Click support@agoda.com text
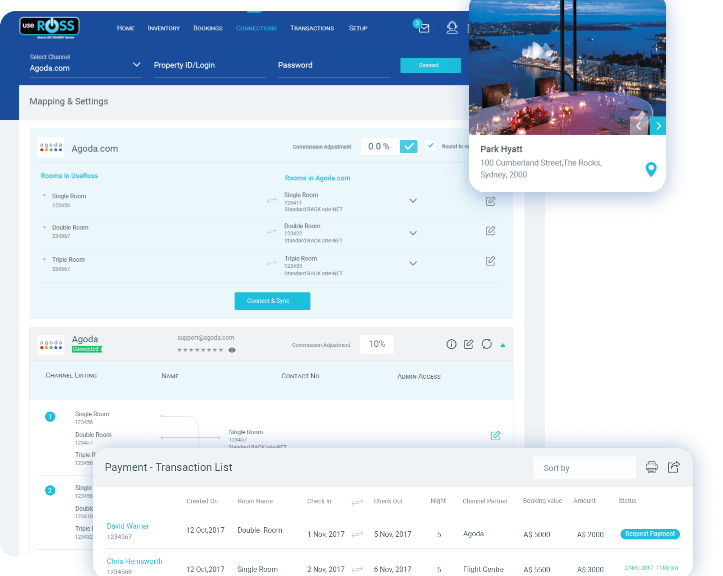723x576 pixels. pyautogui.click(x=206, y=338)
